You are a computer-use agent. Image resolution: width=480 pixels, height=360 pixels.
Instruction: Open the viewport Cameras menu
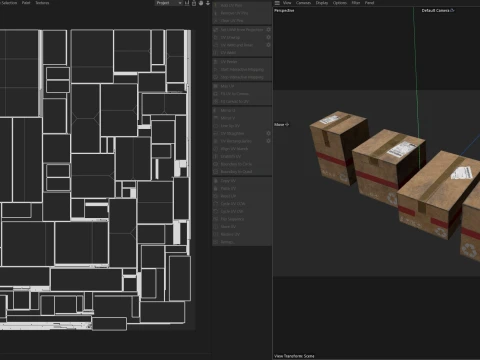tap(303, 3)
